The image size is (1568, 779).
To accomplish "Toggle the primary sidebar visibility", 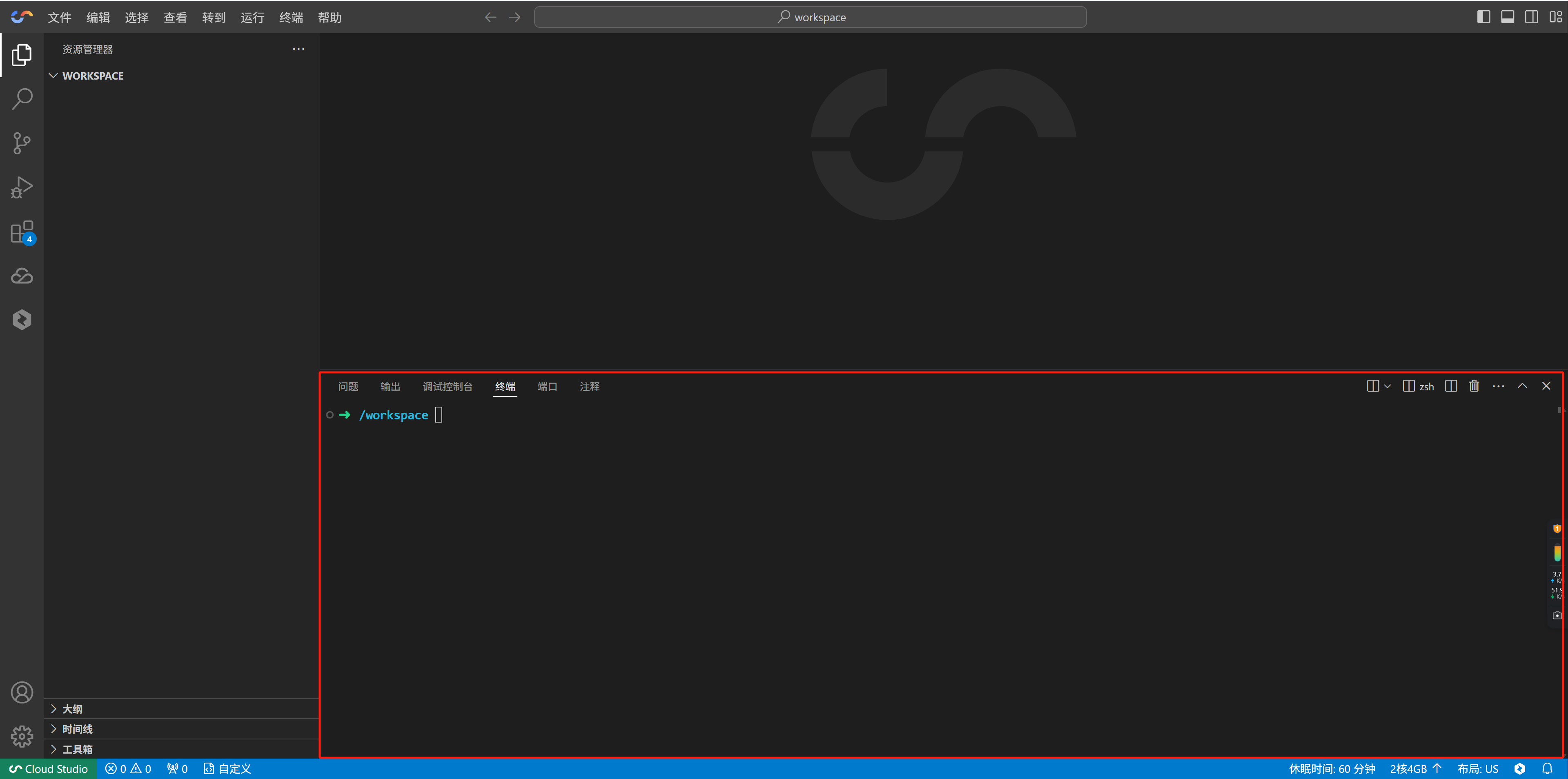I will [x=1483, y=17].
